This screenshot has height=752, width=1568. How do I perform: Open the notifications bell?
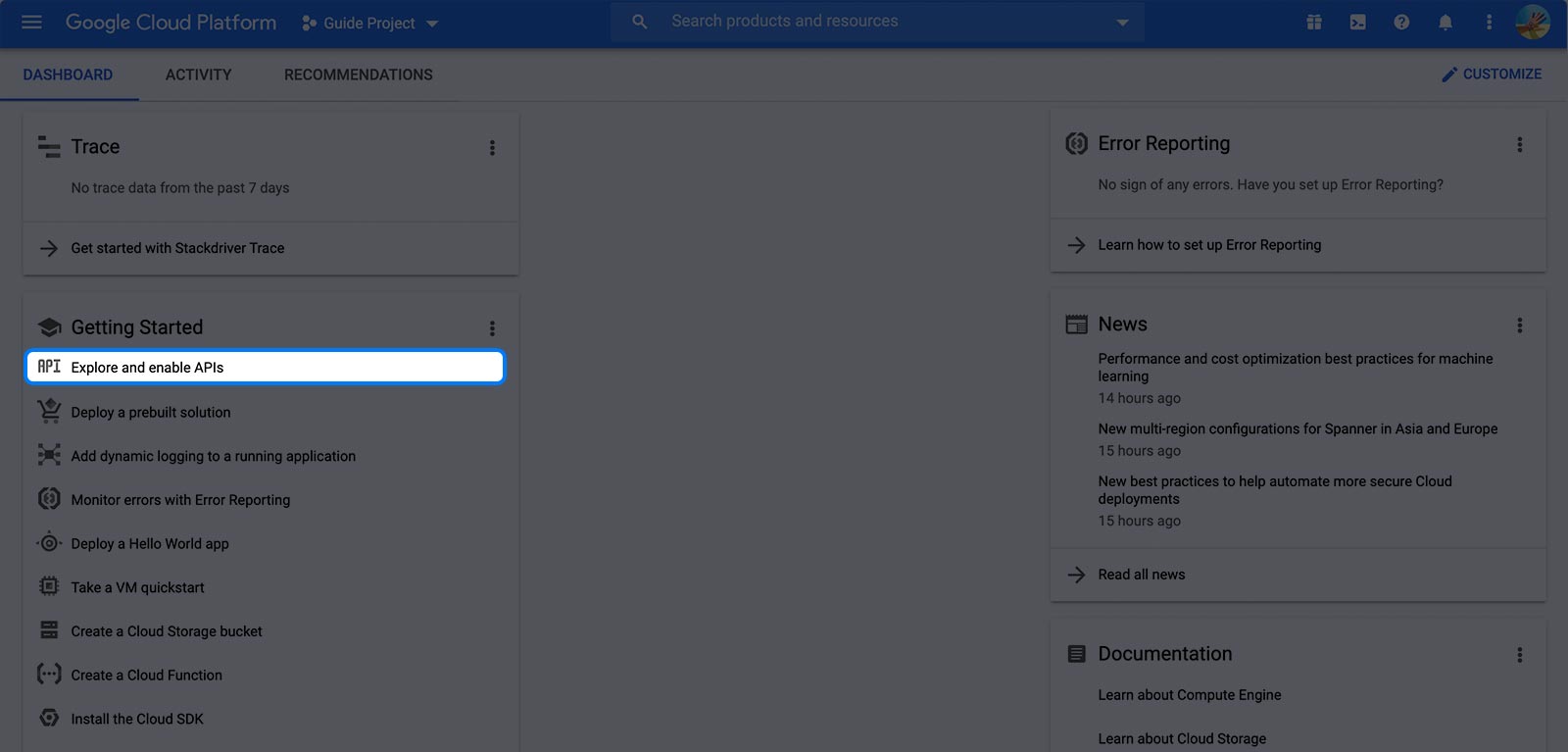click(1445, 22)
